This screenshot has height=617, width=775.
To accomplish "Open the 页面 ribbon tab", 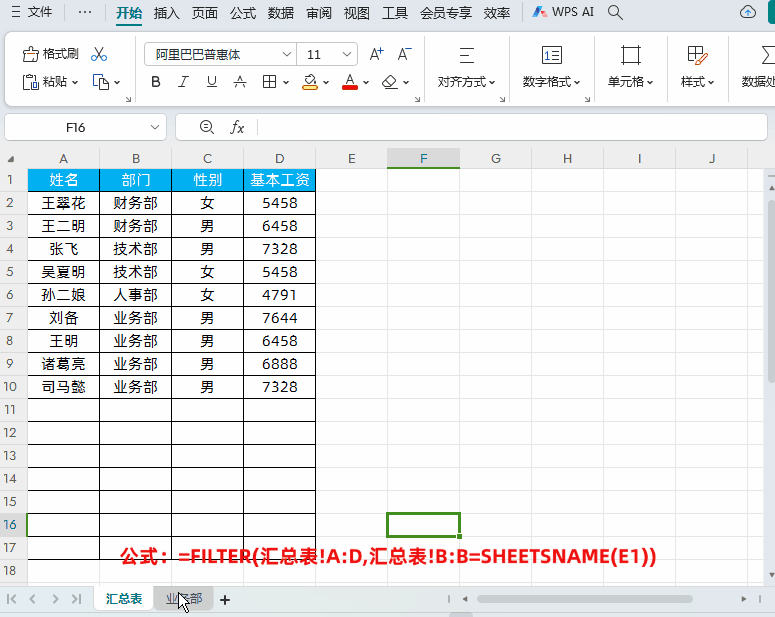I will tap(205, 13).
